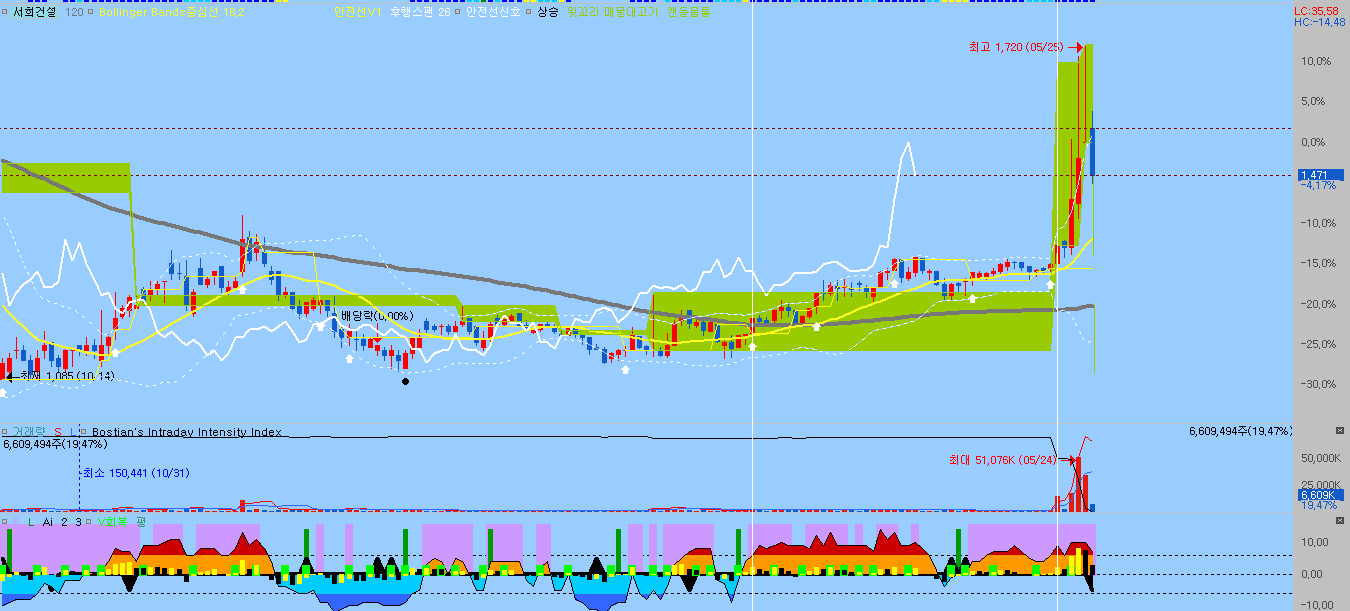Click the 최소 150,441 (10/31) volume label
Image resolution: width=1350 pixels, height=611 pixels.
136,473
